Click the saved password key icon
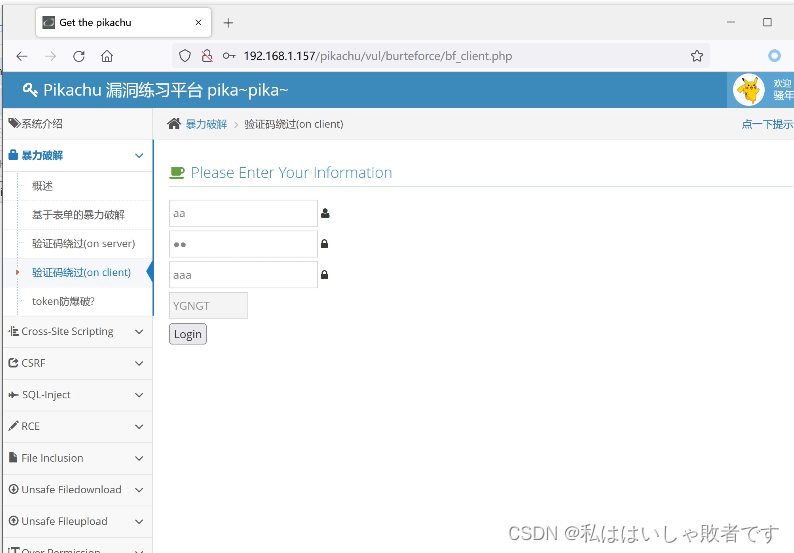Screen dimensions: 794x553 coord(229,56)
